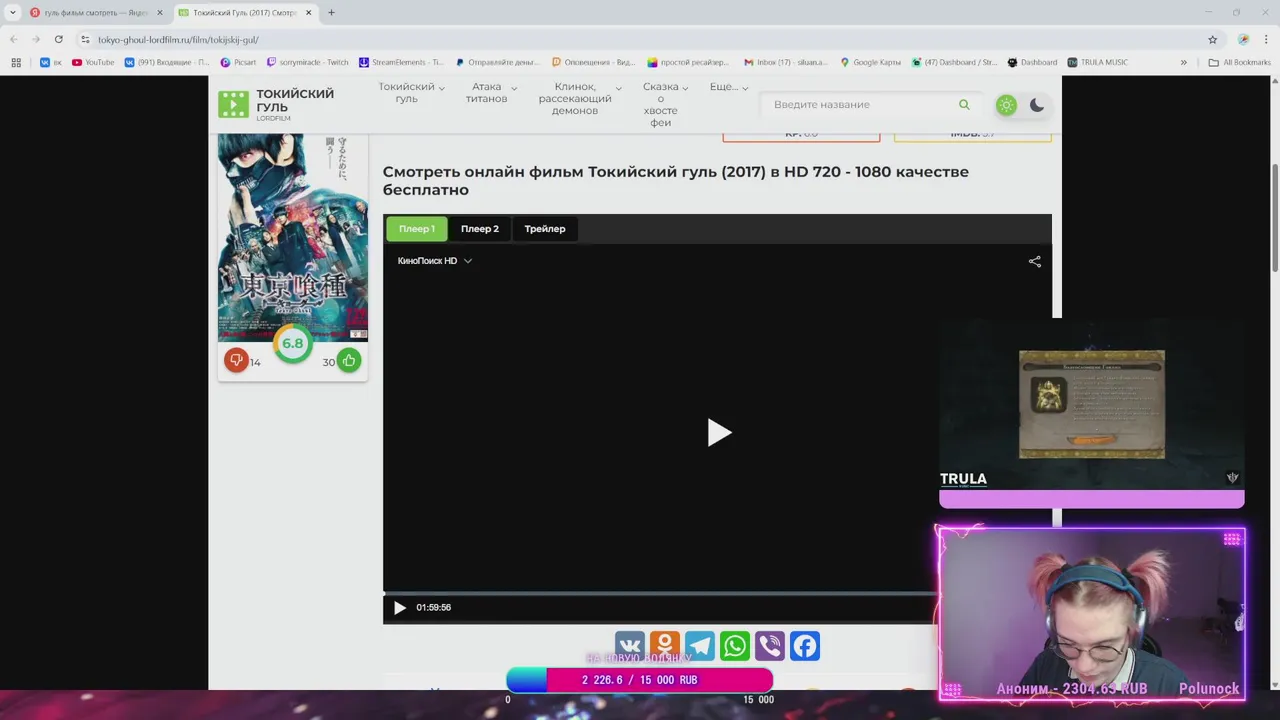Open the browser tab list dropdown
This screenshot has height=720, width=1280.
[12, 12]
